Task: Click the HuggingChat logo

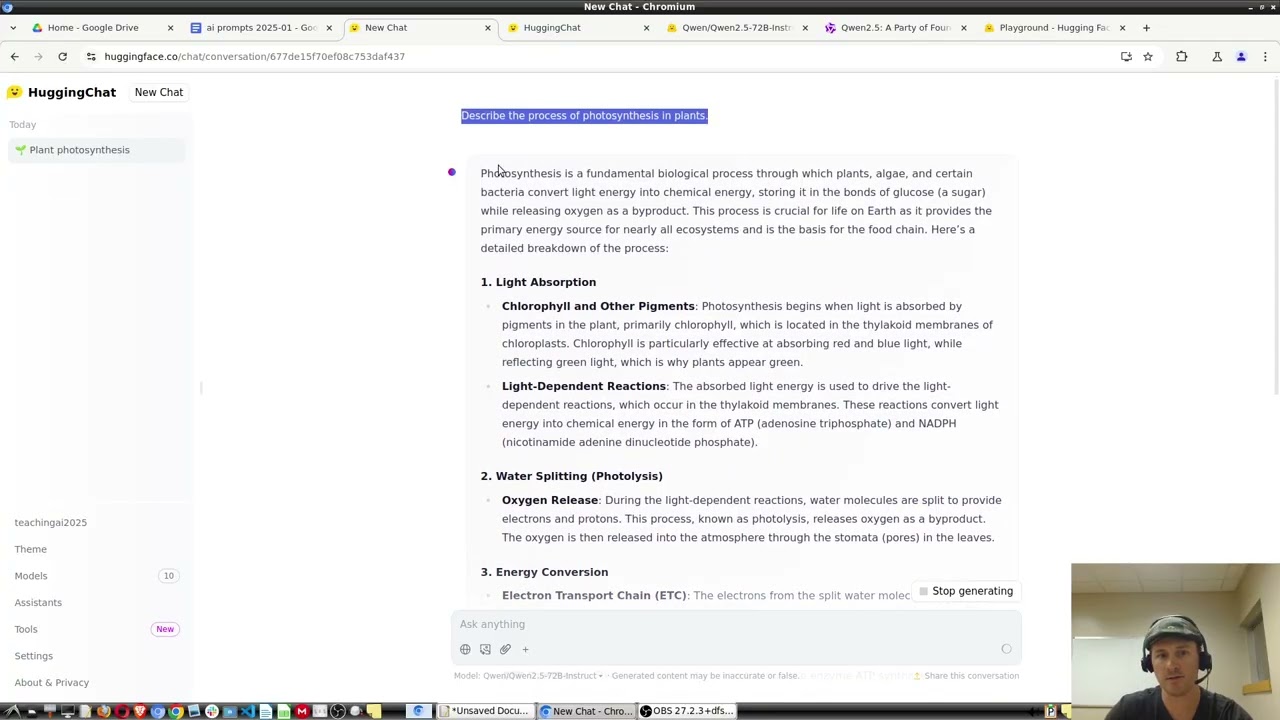Action: 61,92
